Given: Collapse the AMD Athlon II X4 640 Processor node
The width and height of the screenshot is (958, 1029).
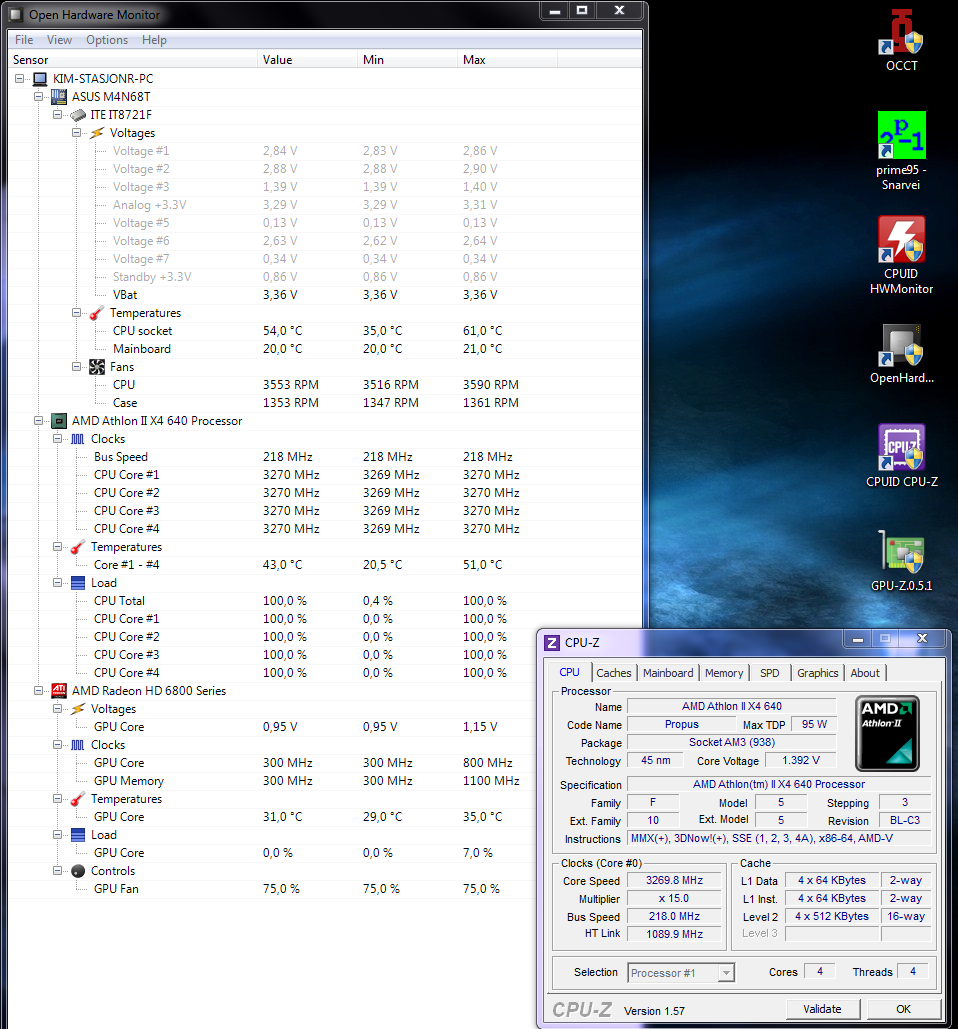Looking at the screenshot, I should [39, 421].
